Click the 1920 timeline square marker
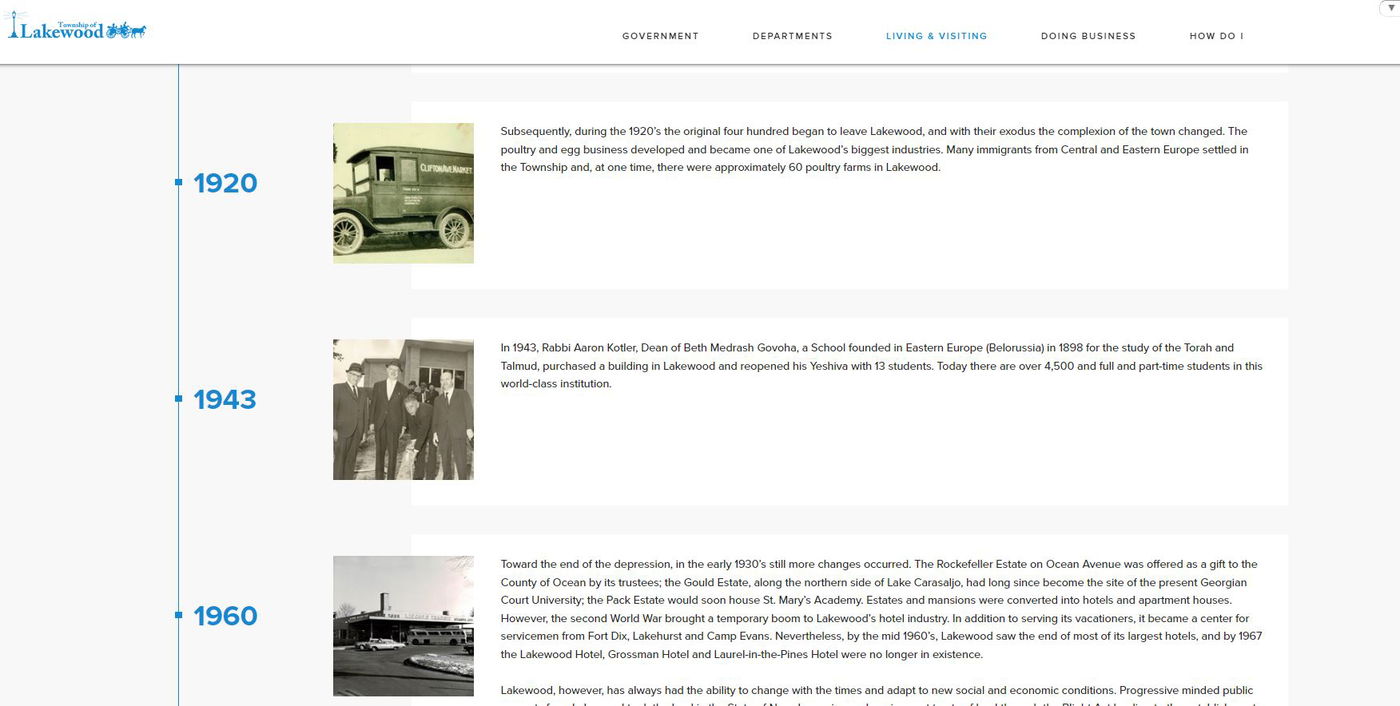The image size is (1400, 706). point(178,182)
